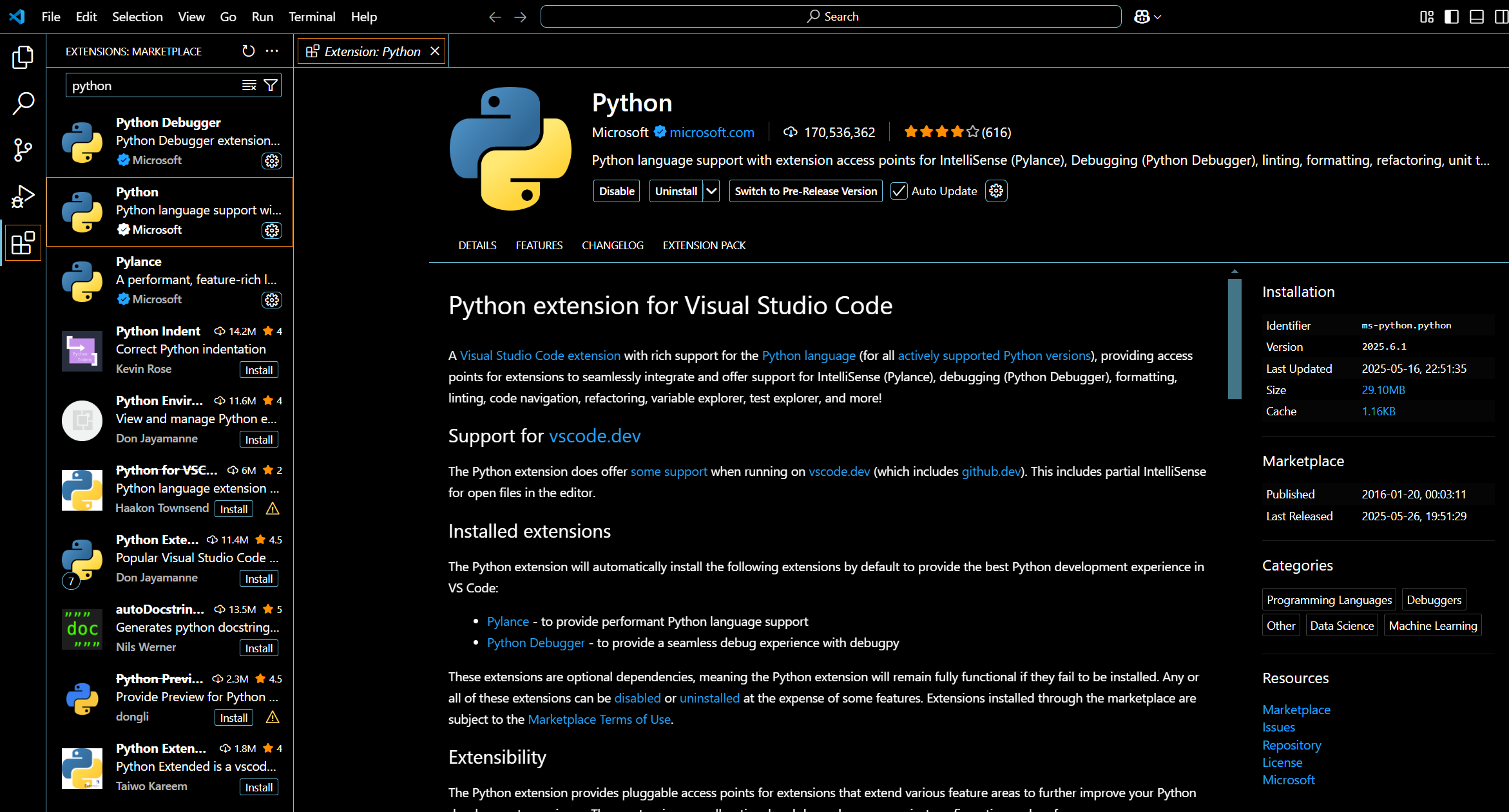Click Switch to Pre-Release Version button

click(x=805, y=191)
